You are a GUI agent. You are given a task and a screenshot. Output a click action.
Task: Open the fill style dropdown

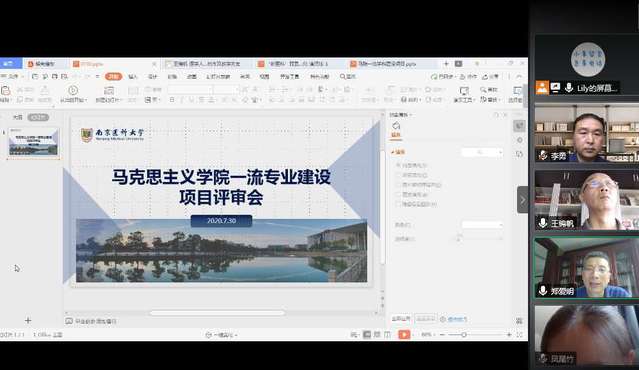[x=482, y=152]
